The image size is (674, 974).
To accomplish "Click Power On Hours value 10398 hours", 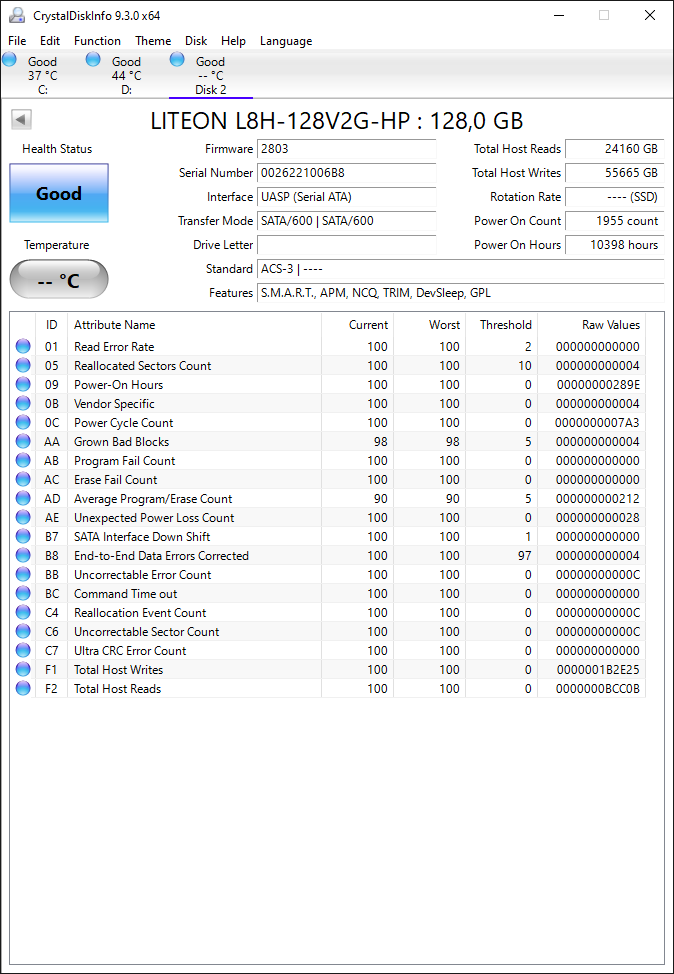I will point(614,245).
